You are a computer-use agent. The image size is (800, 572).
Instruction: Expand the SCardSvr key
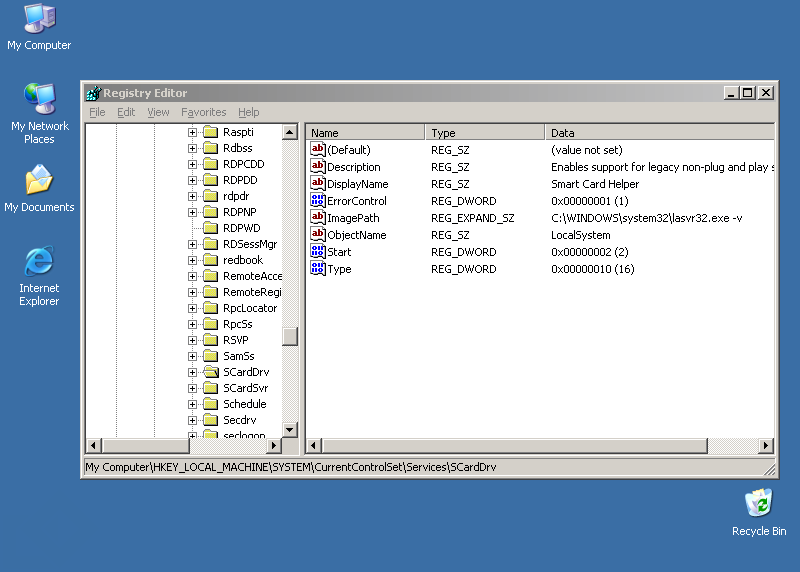pos(192,388)
